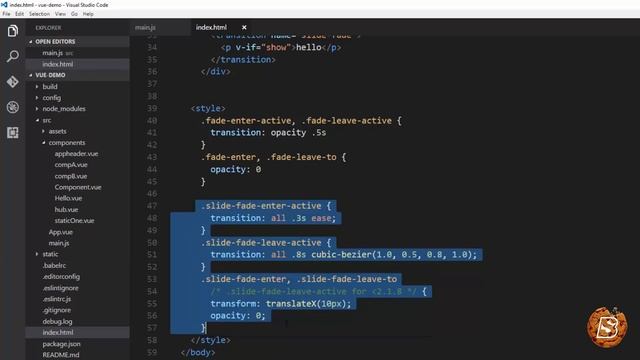
Task: Click the opening style tag on line 39
Action: coord(208,108)
